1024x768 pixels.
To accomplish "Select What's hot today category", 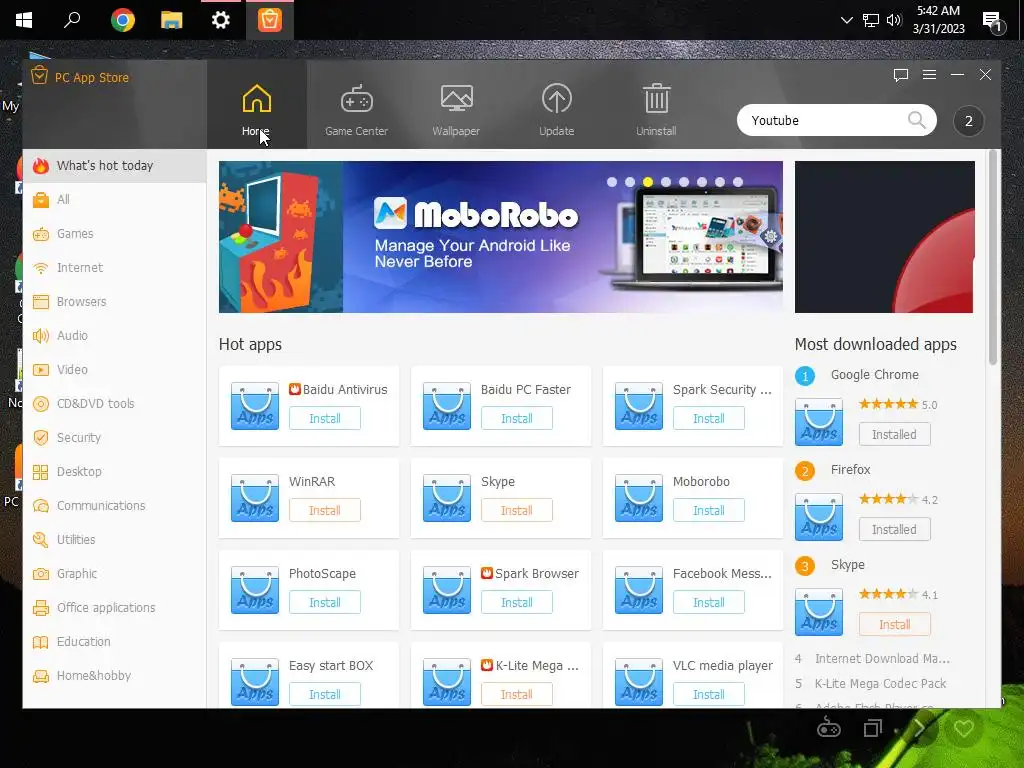I will pos(115,166).
